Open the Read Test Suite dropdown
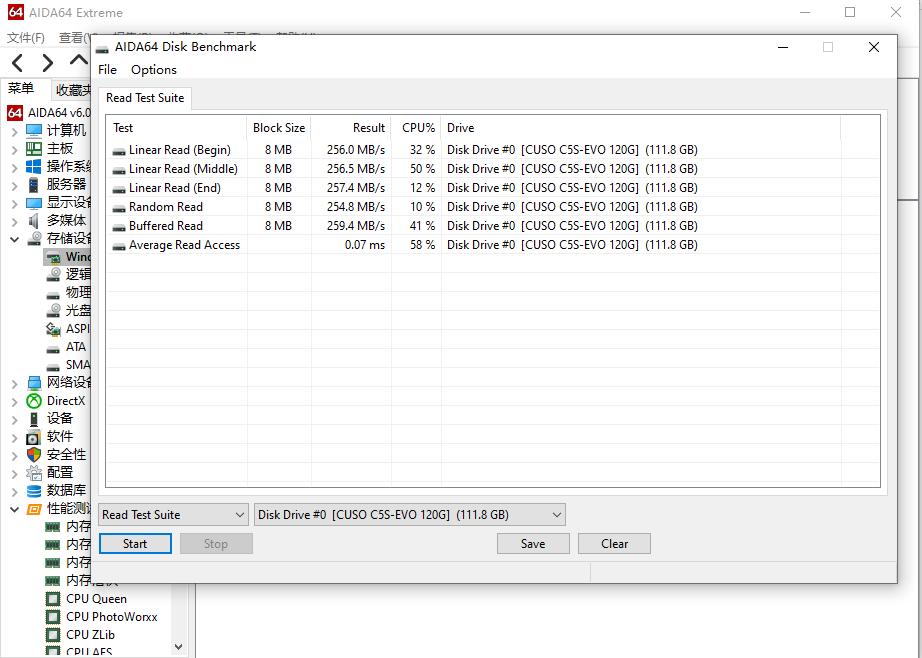 click(x=173, y=515)
